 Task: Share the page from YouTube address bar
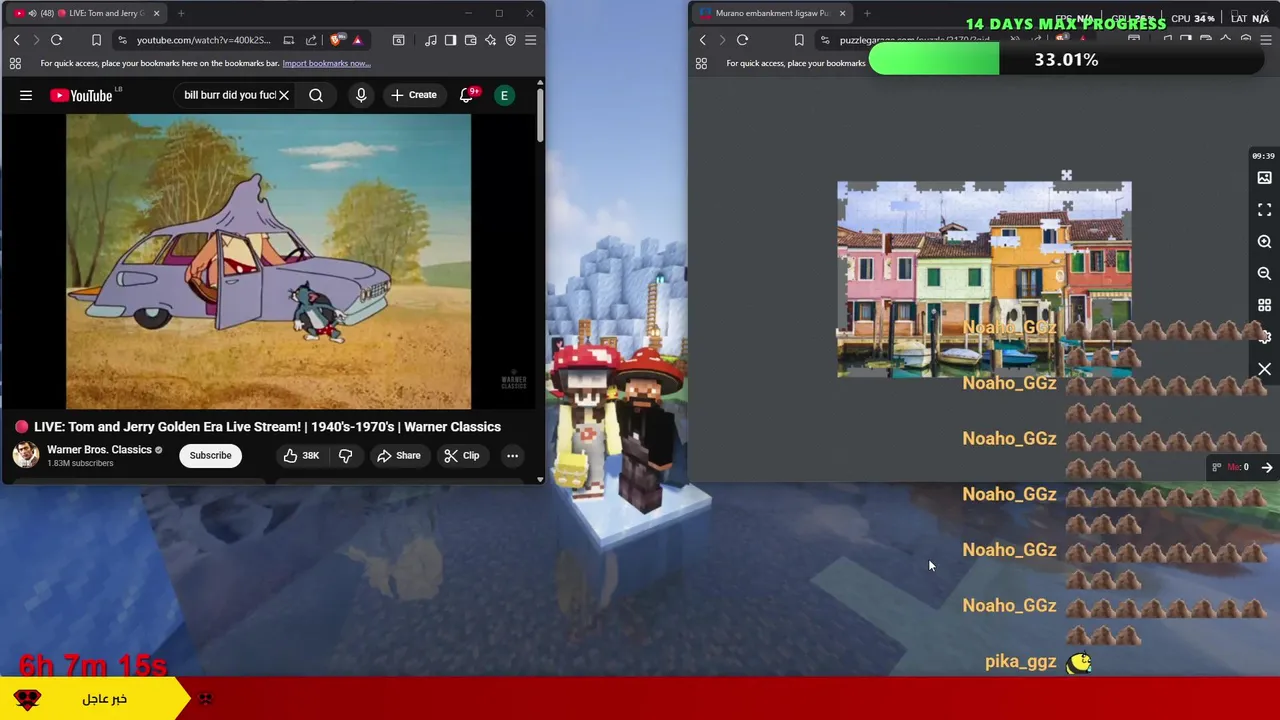[x=311, y=40]
